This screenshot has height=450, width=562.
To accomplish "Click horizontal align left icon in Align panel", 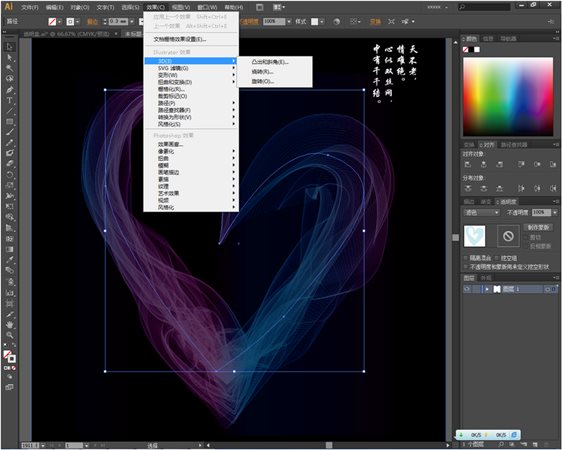I will [x=467, y=164].
